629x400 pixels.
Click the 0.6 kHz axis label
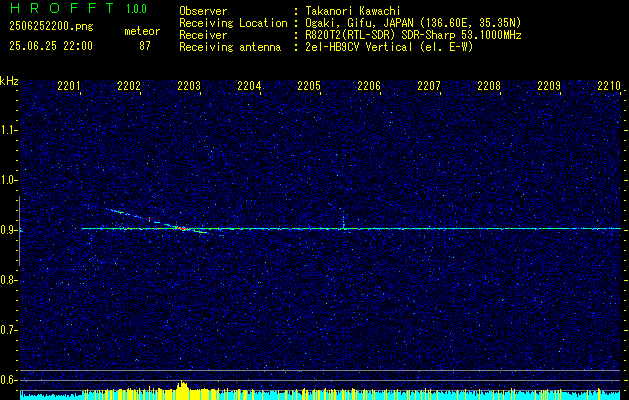pyautogui.click(x=9, y=380)
